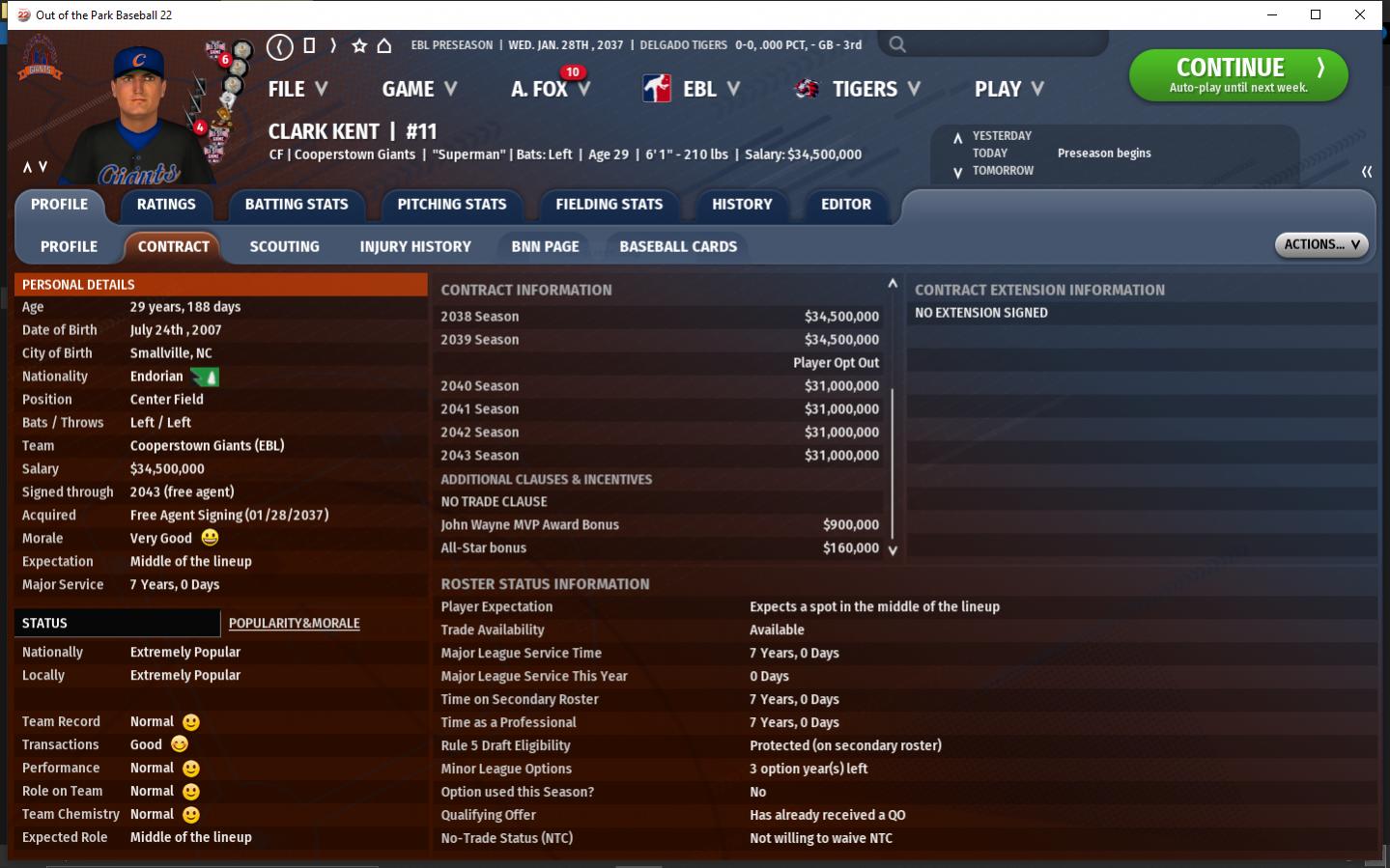Click the forward navigation arrow
The height and width of the screenshot is (868, 1390).
(x=333, y=45)
